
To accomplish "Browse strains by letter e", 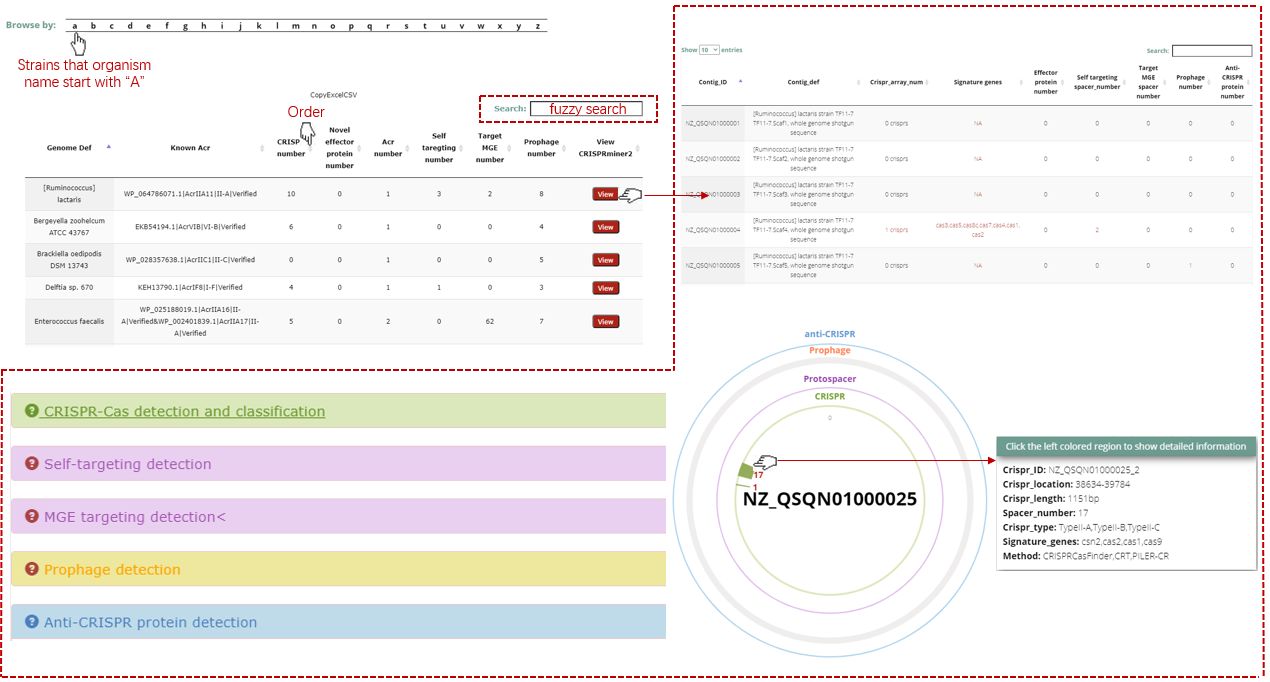I will (x=148, y=26).
